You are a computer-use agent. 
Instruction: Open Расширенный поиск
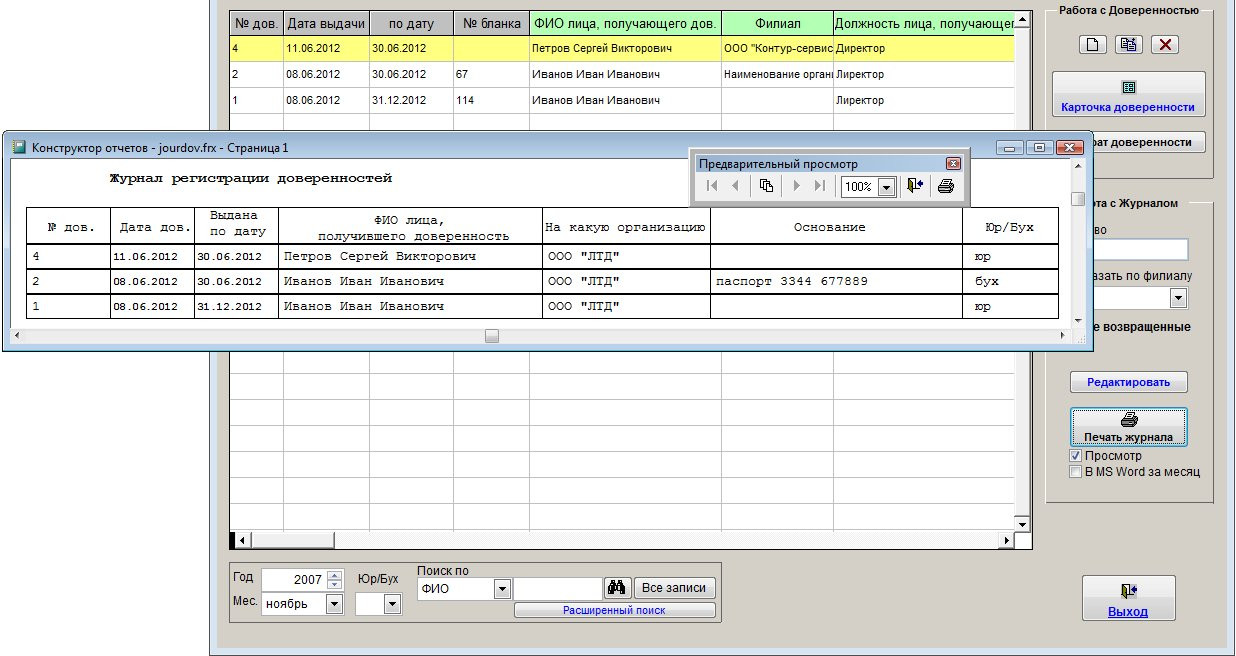click(614, 610)
